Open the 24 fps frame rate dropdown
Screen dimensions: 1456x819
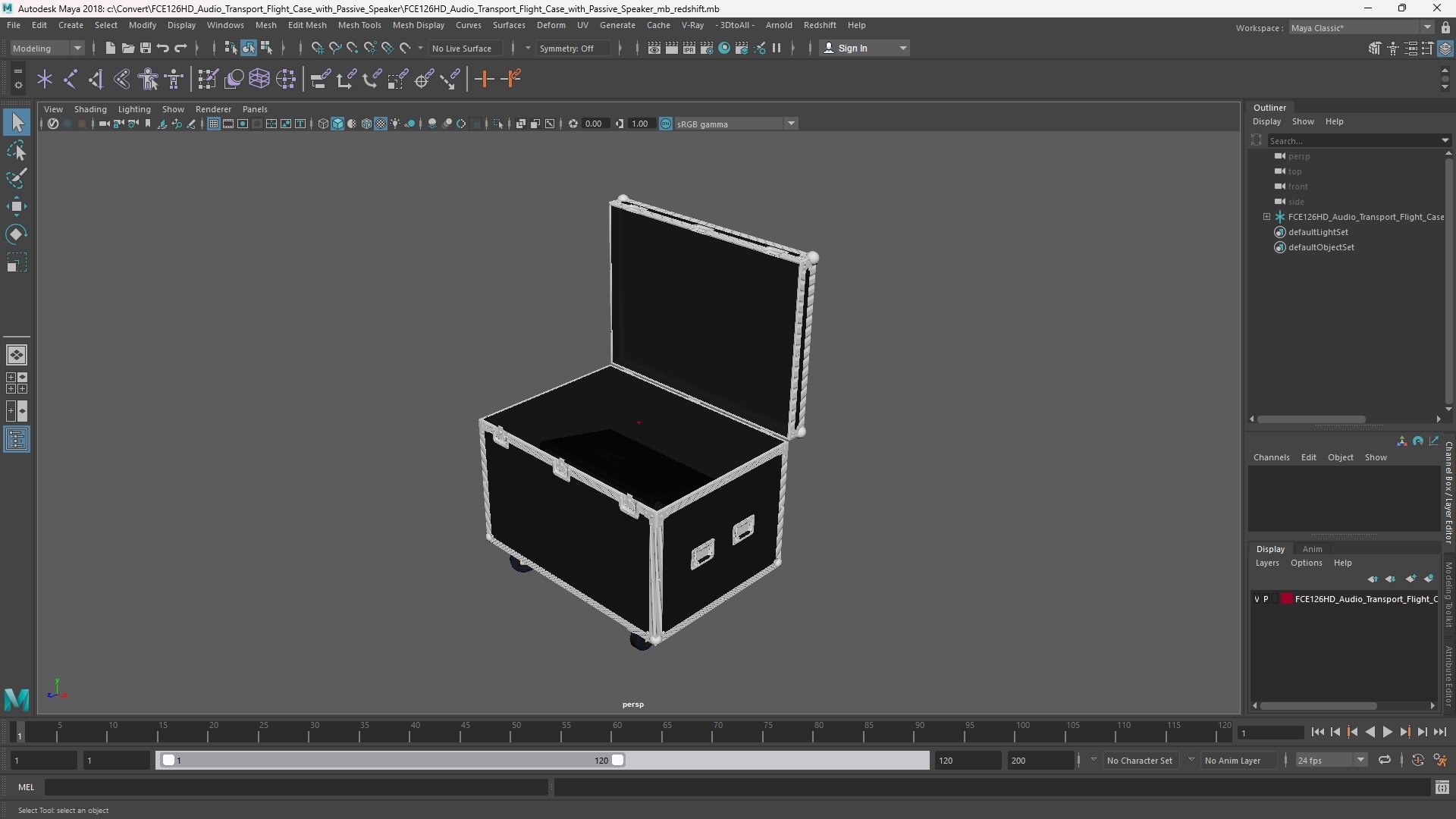tap(1331, 760)
